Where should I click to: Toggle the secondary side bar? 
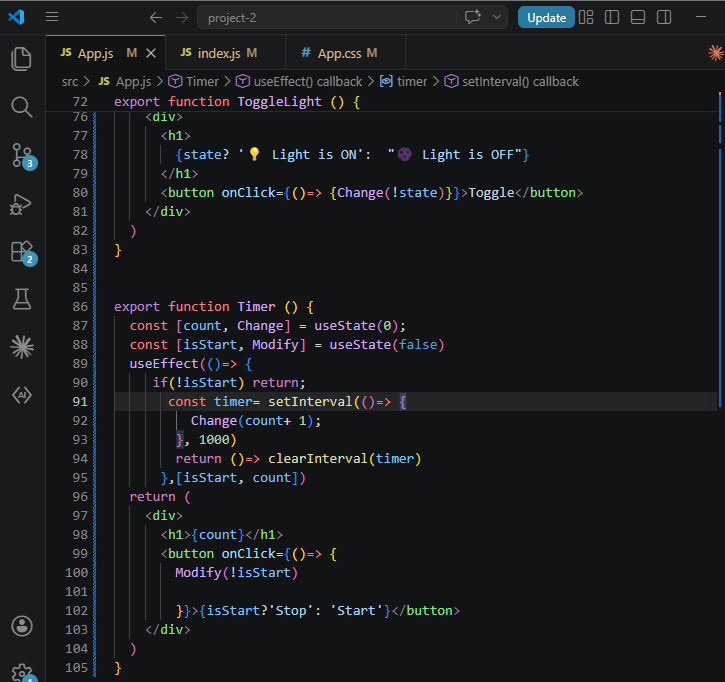[x=664, y=18]
